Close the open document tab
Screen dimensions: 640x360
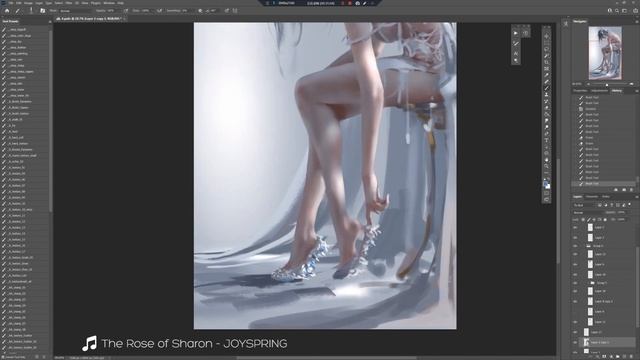[124, 19]
